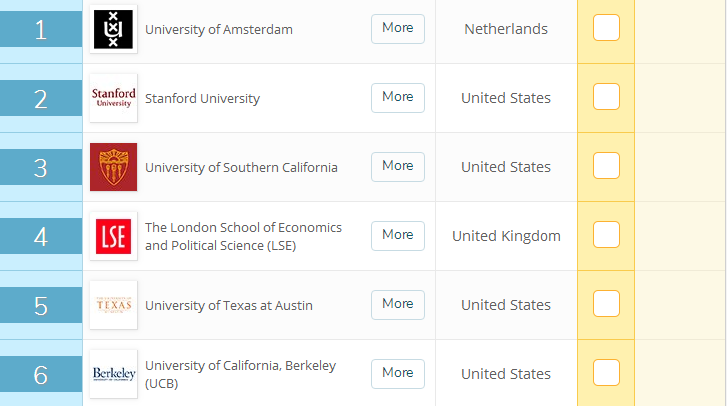Enable the compare checkbox for LSE
727x406 pixels.
[x=606, y=235]
